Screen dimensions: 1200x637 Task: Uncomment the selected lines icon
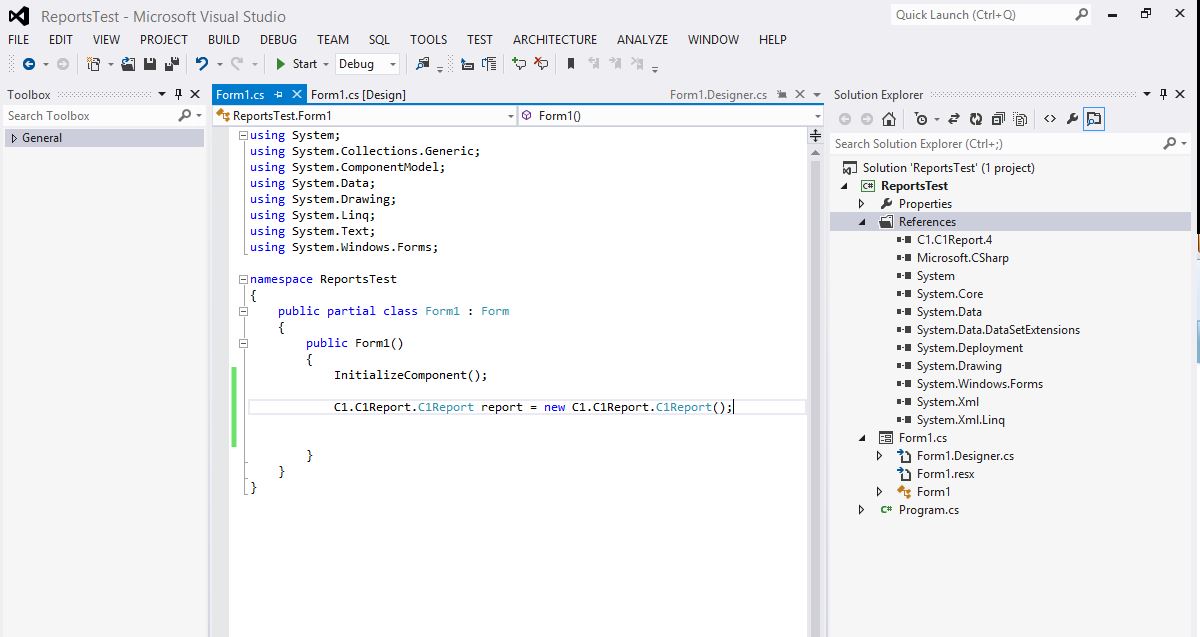pos(541,64)
